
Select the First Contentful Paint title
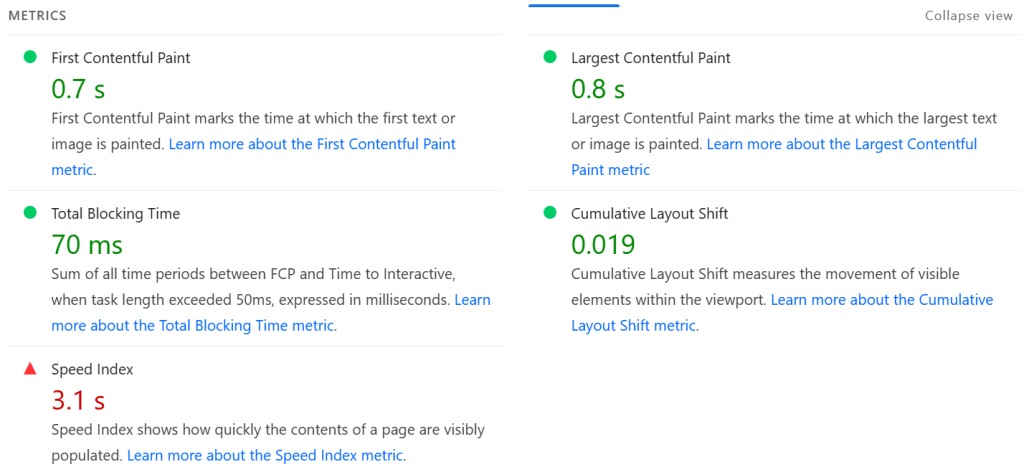pyautogui.click(x=121, y=58)
